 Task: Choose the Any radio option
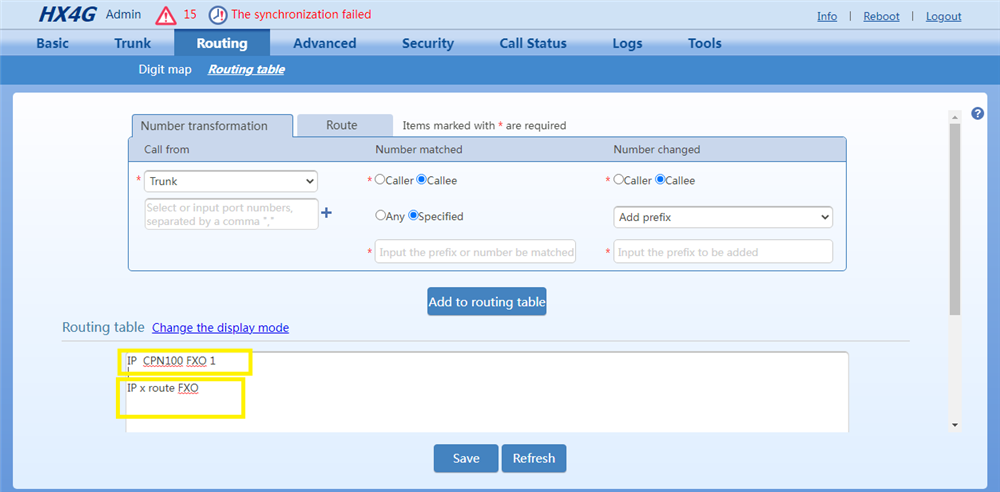coord(380,216)
